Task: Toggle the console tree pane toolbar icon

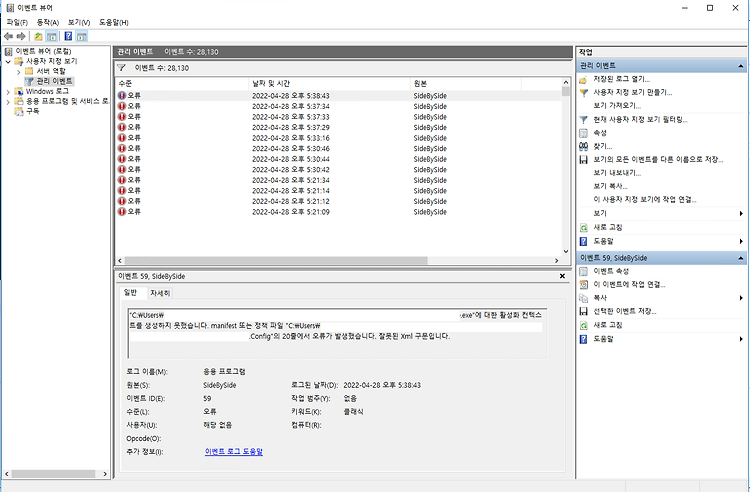Action: click(x=52, y=36)
